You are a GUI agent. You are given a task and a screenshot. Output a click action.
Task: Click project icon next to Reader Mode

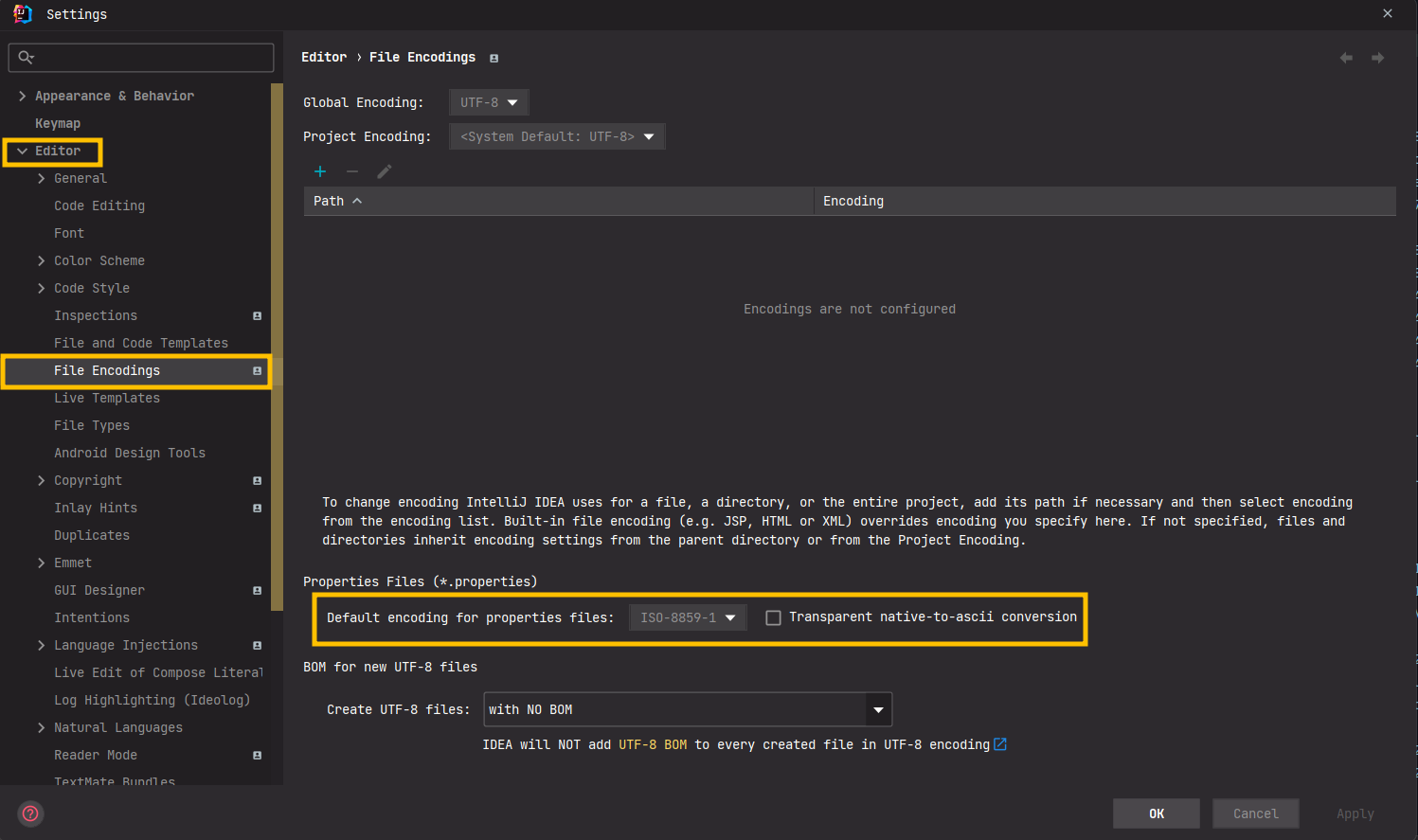(257, 756)
